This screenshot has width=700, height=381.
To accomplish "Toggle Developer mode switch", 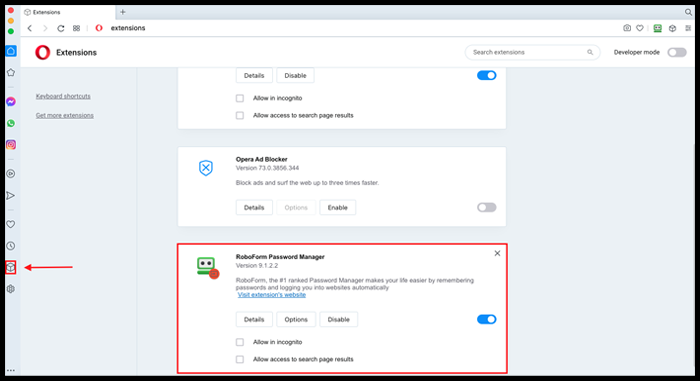I will pos(677,52).
